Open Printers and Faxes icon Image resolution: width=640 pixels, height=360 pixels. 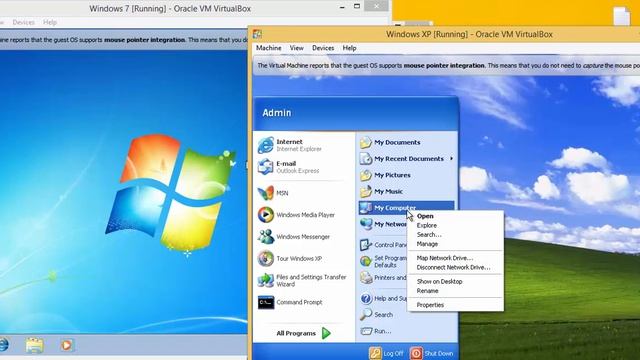[x=366, y=278]
